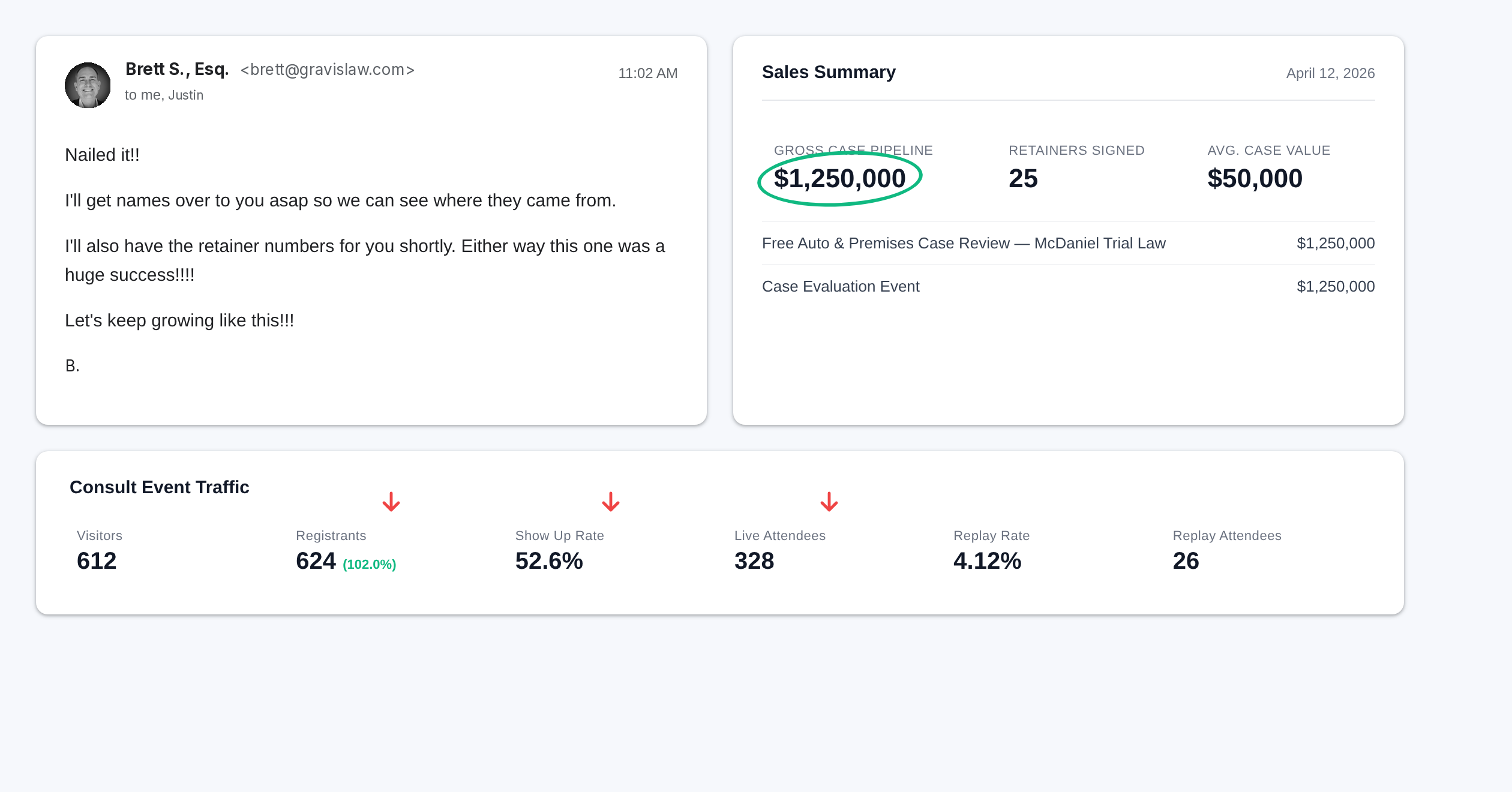Click the Consult Event Traffic heading
The width and height of the screenshot is (1512, 792).
(159, 487)
